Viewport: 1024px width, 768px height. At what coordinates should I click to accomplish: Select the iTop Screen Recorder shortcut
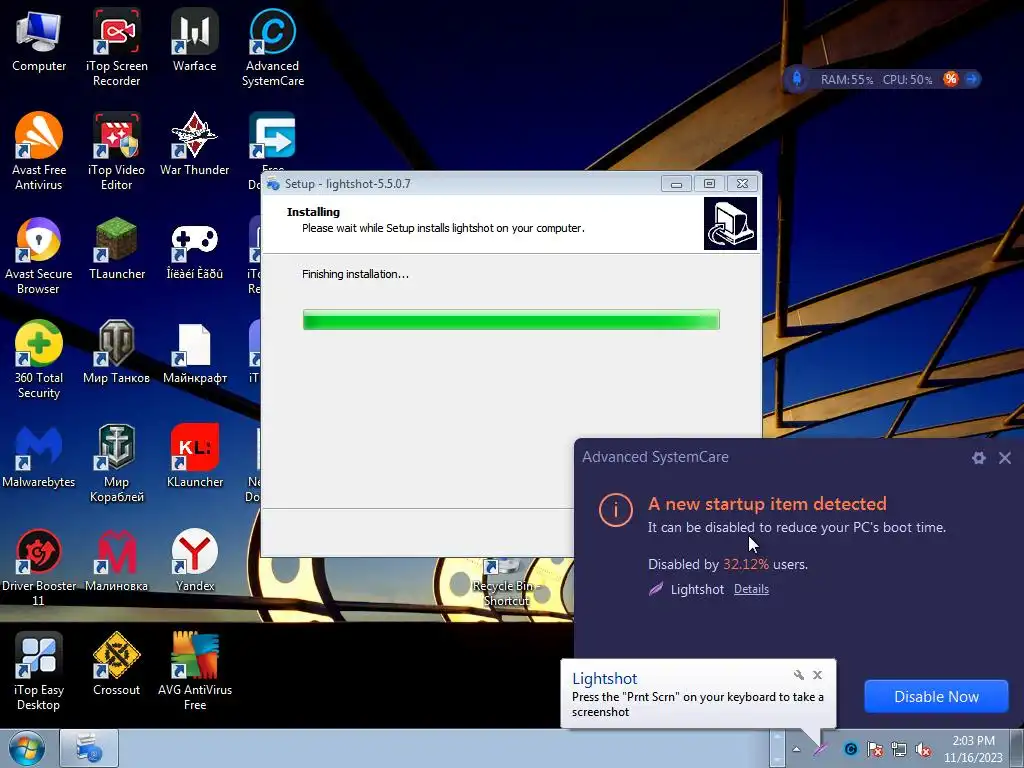point(116,47)
